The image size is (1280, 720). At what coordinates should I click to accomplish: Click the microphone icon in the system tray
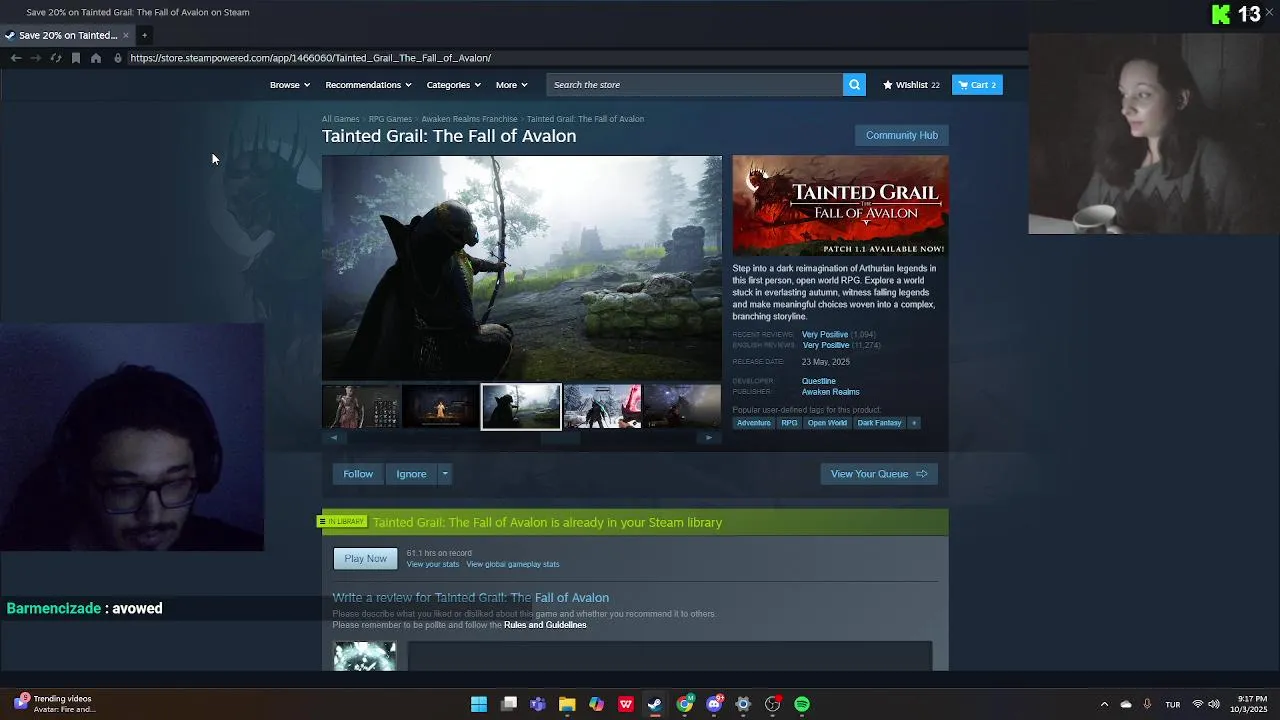[1147, 704]
